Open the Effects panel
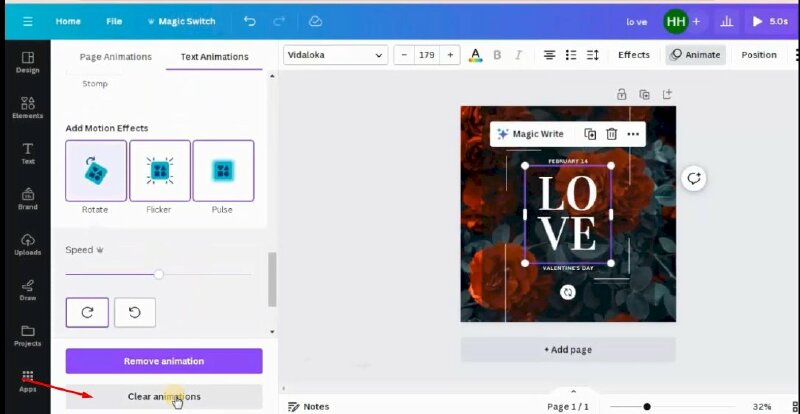Viewport: 800px width, 414px height. pos(634,55)
